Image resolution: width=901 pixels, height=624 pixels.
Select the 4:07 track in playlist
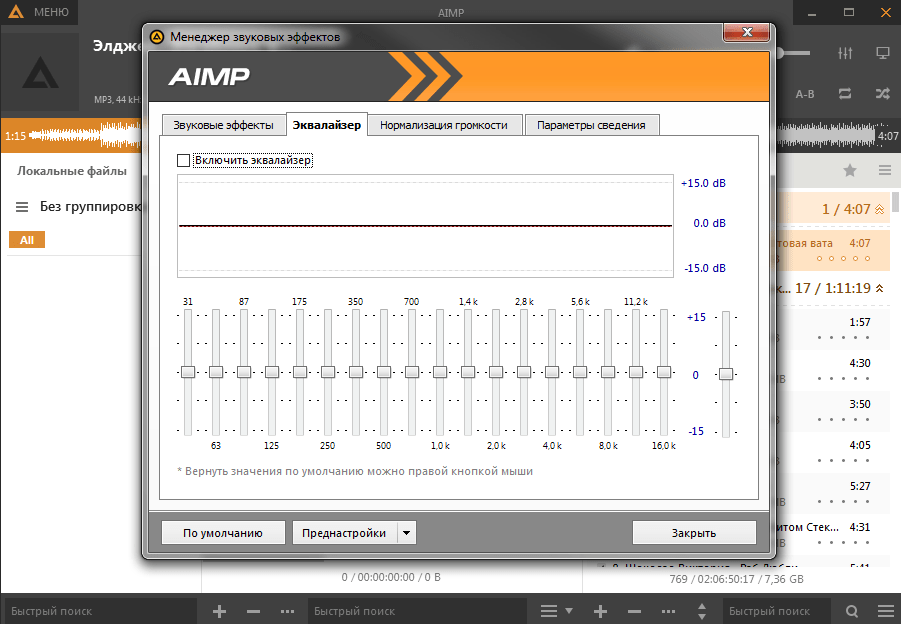[x=833, y=250]
